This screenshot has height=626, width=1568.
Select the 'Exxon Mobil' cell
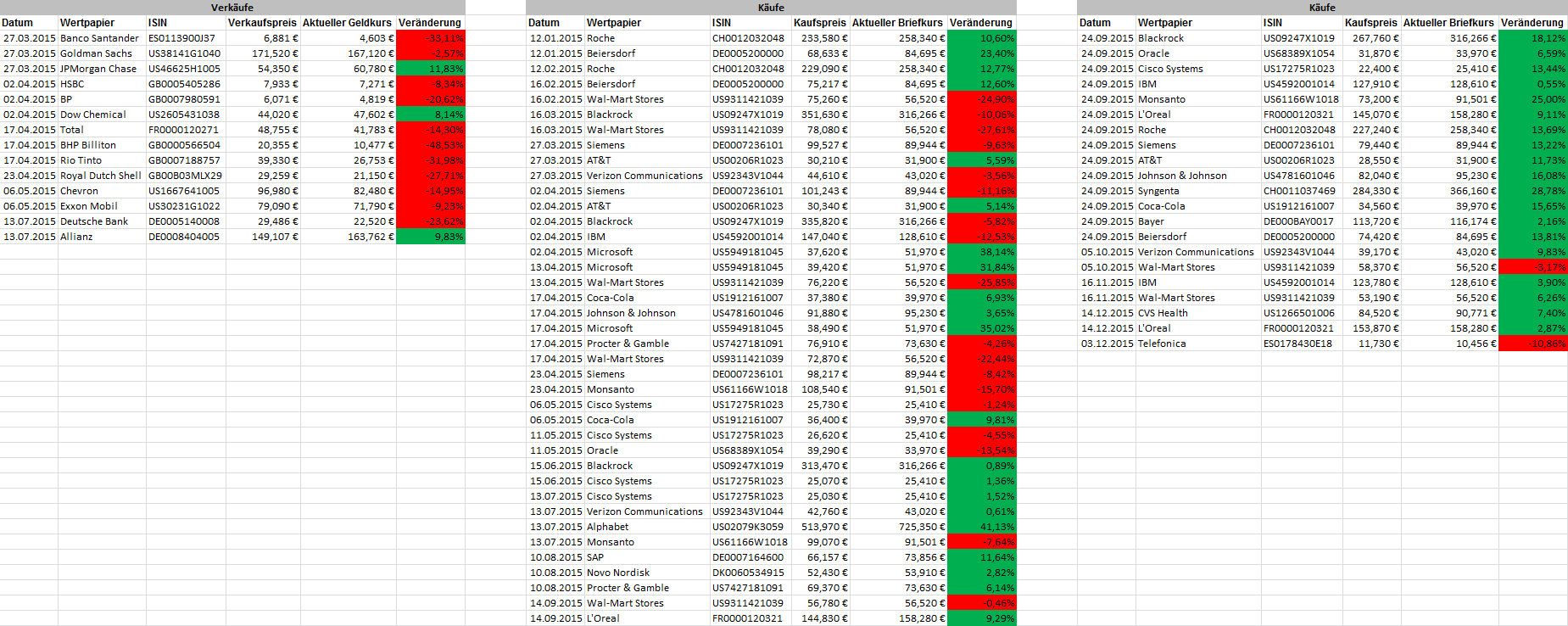coord(102,206)
